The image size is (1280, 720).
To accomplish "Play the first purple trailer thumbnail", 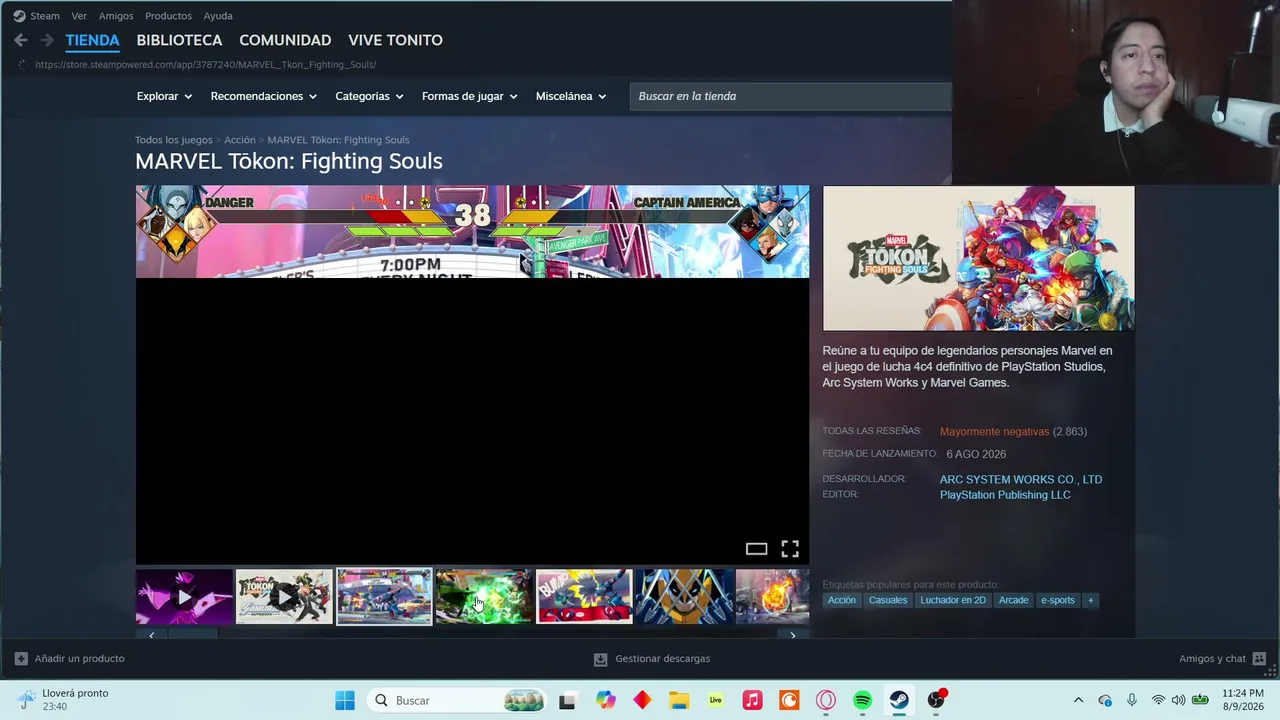I will pos(184,596).
